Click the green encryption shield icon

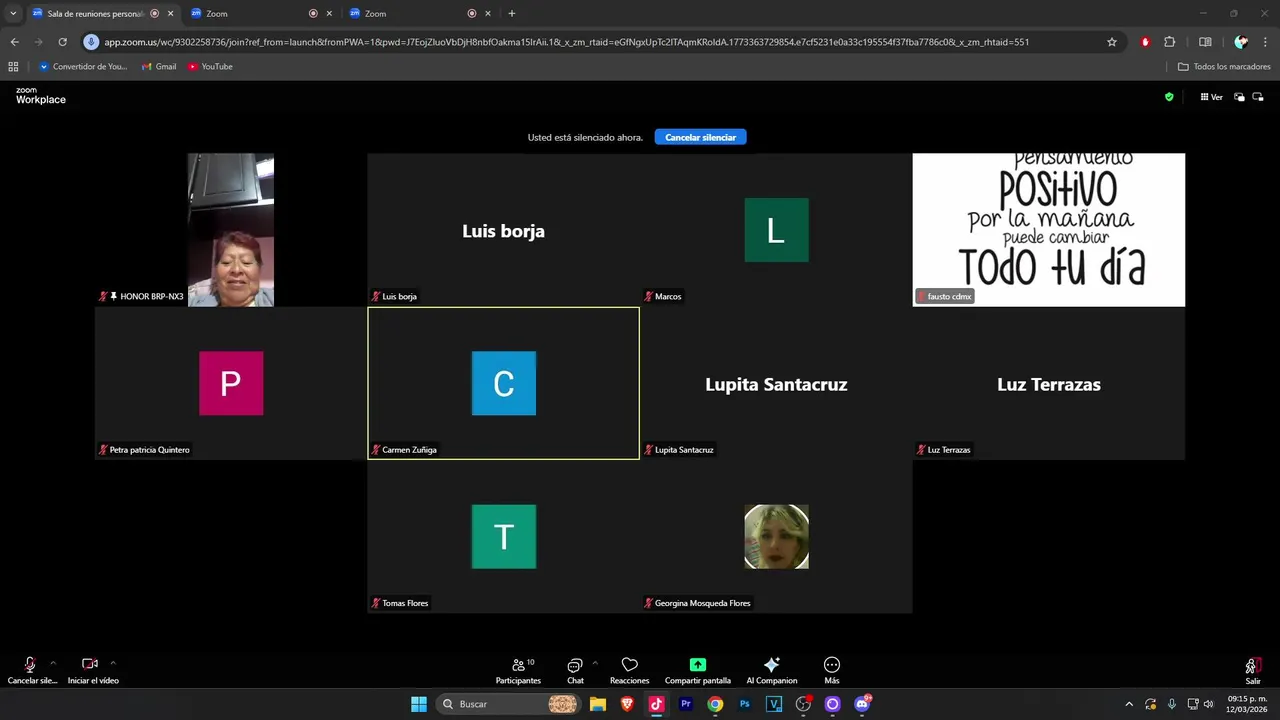click(1169, 97)
